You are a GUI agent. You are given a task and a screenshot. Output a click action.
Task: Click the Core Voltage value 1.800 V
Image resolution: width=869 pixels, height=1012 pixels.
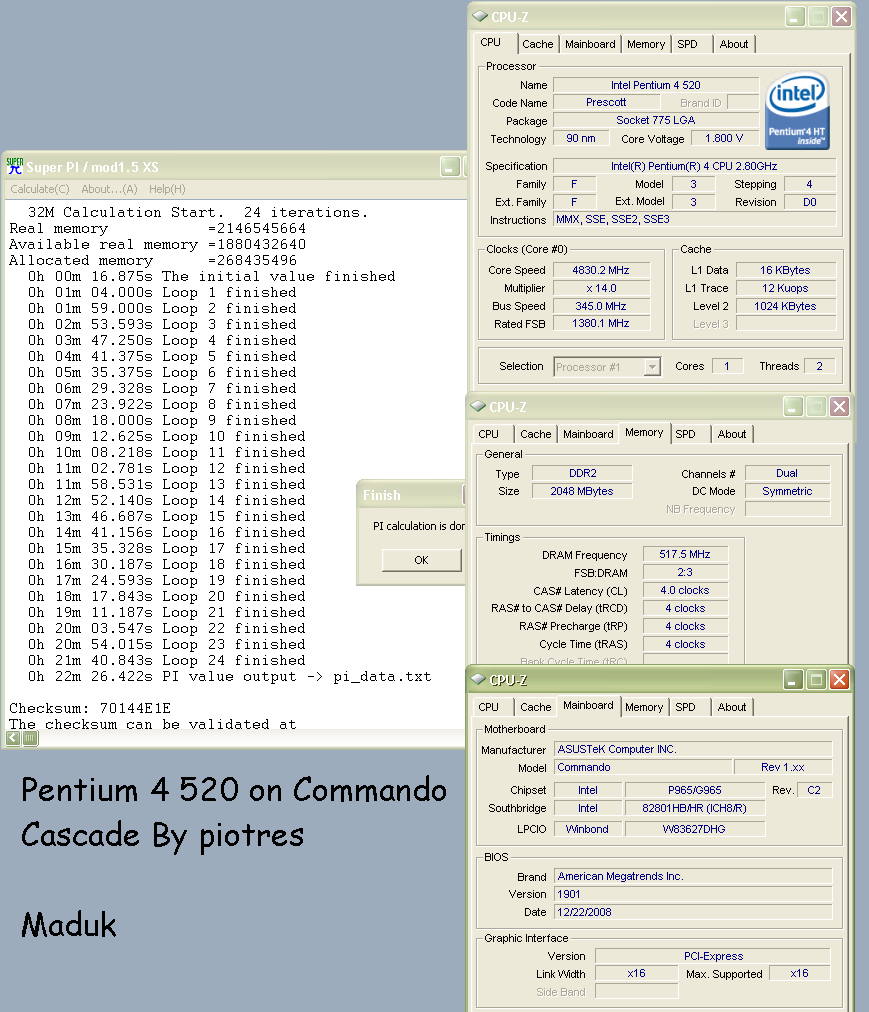tap(724, 138)
